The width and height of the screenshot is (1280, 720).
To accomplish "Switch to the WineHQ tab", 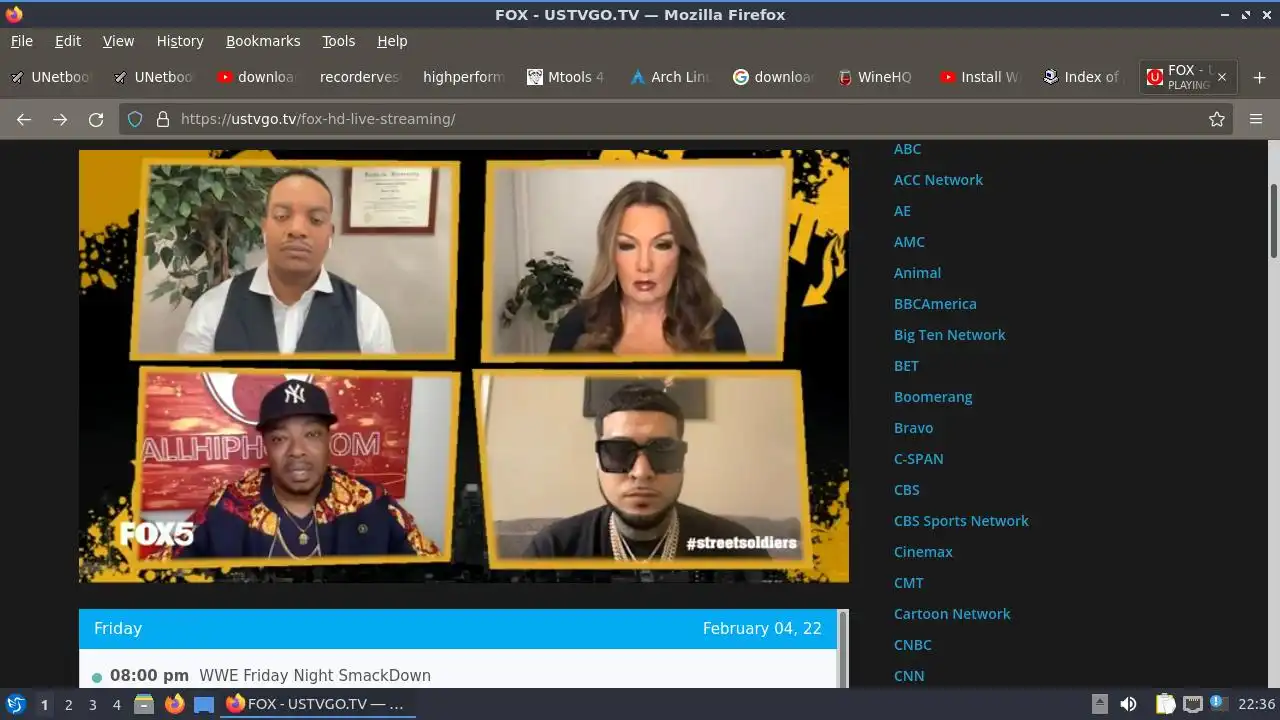I will 875,77.
